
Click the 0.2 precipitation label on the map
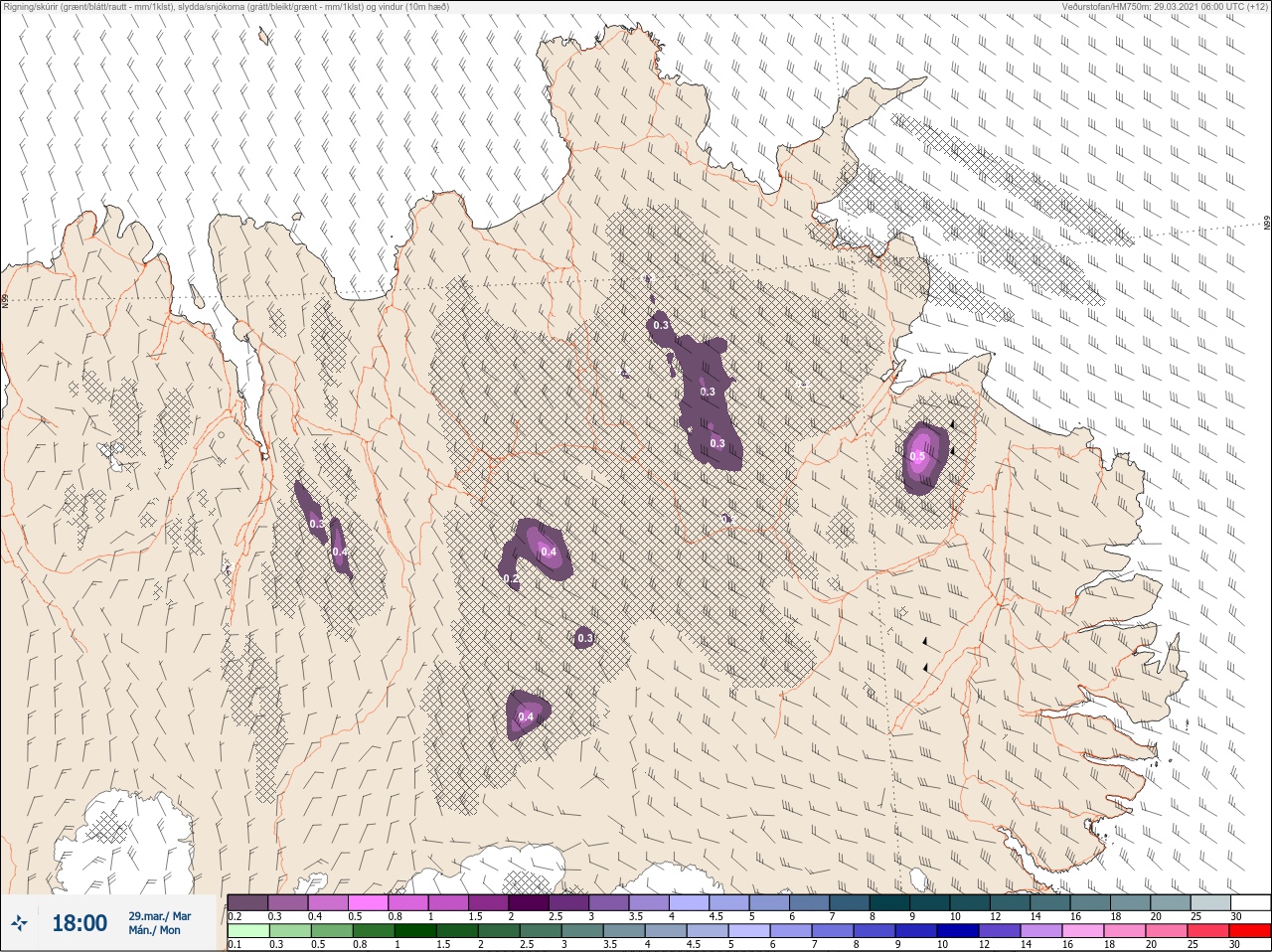click(x=511, y=578)
